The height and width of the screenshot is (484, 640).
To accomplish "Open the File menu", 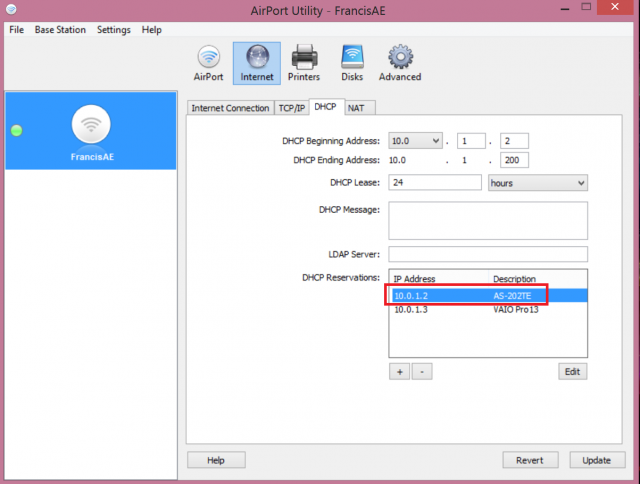I will 16,30.
